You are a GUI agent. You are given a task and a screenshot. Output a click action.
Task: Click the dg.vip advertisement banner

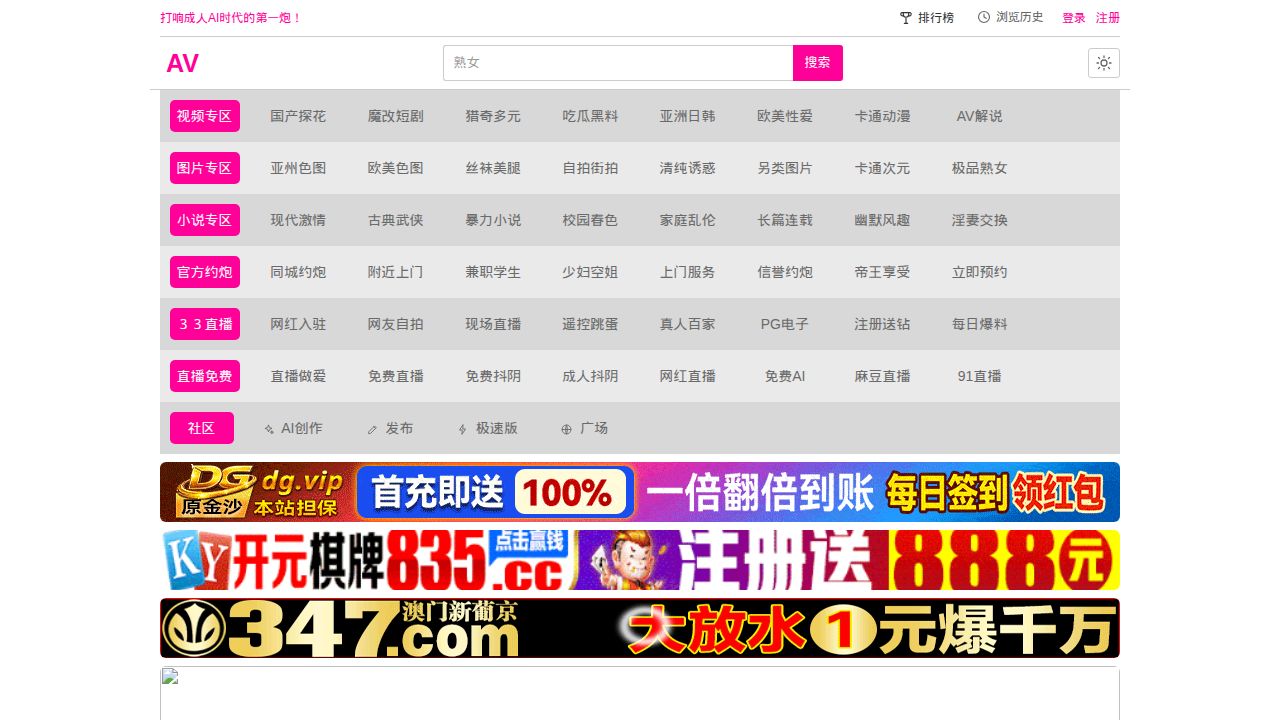coord(640,492)
